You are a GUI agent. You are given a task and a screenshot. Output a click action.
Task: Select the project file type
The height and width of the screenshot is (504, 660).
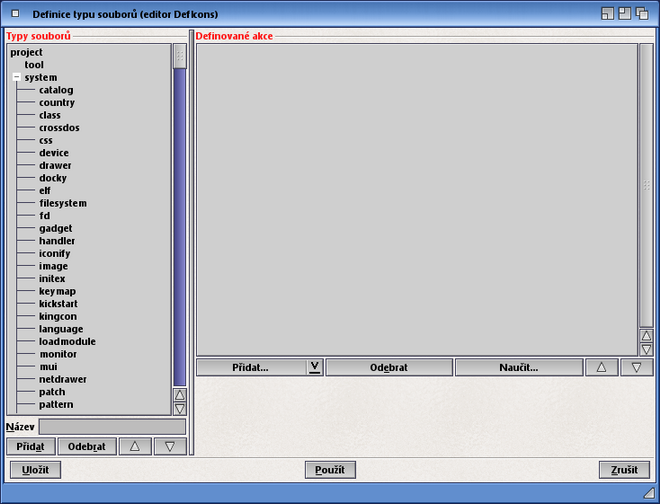click(27, 52)
